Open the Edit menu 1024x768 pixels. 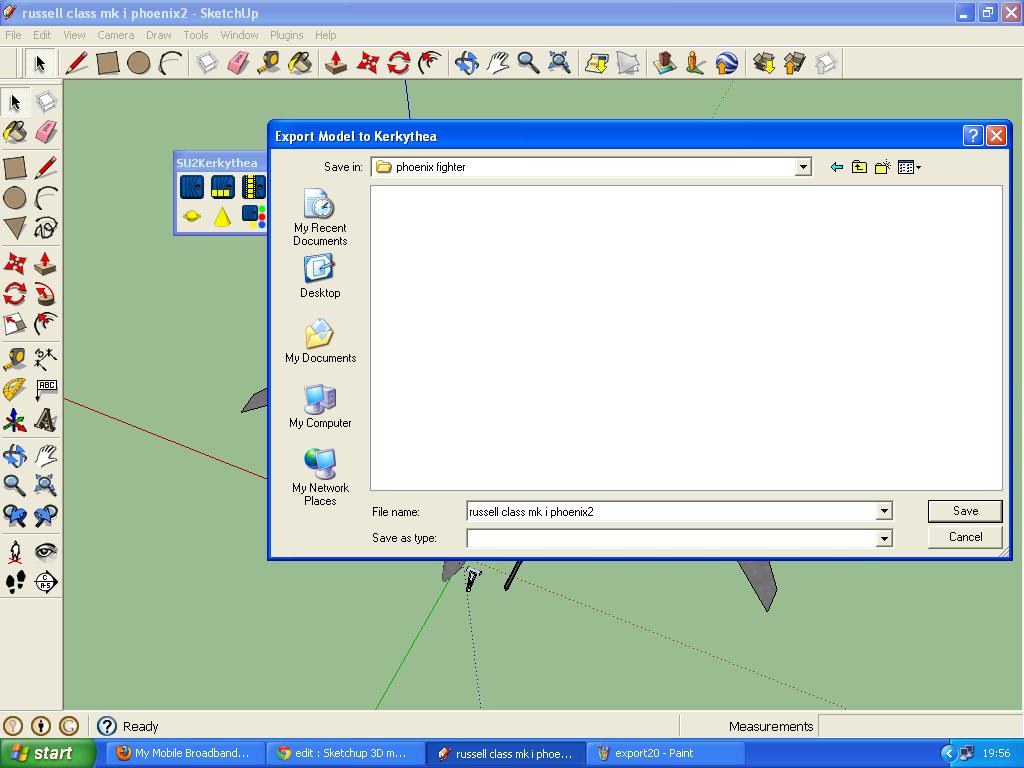42,35
